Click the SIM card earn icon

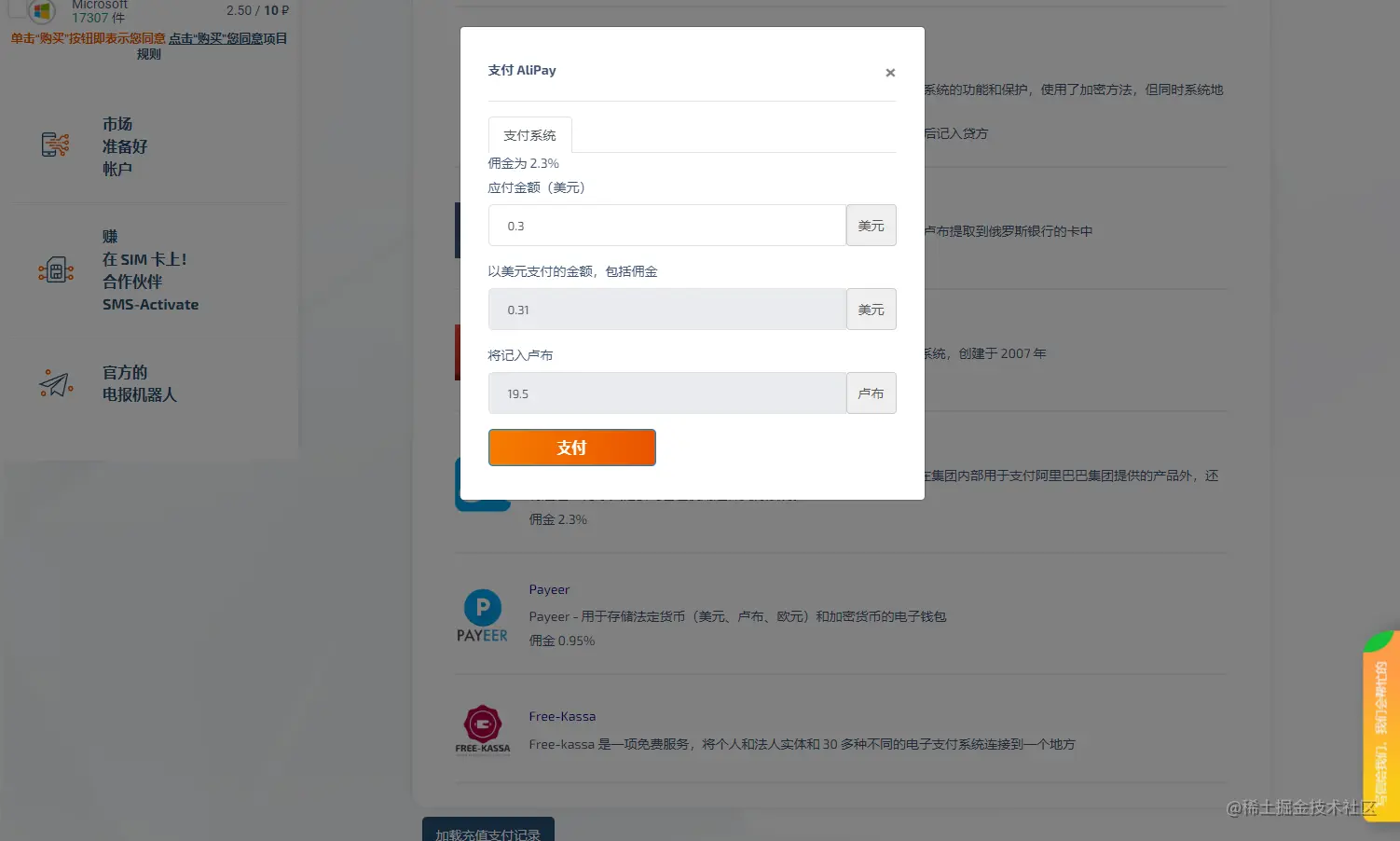click(56, 271)
